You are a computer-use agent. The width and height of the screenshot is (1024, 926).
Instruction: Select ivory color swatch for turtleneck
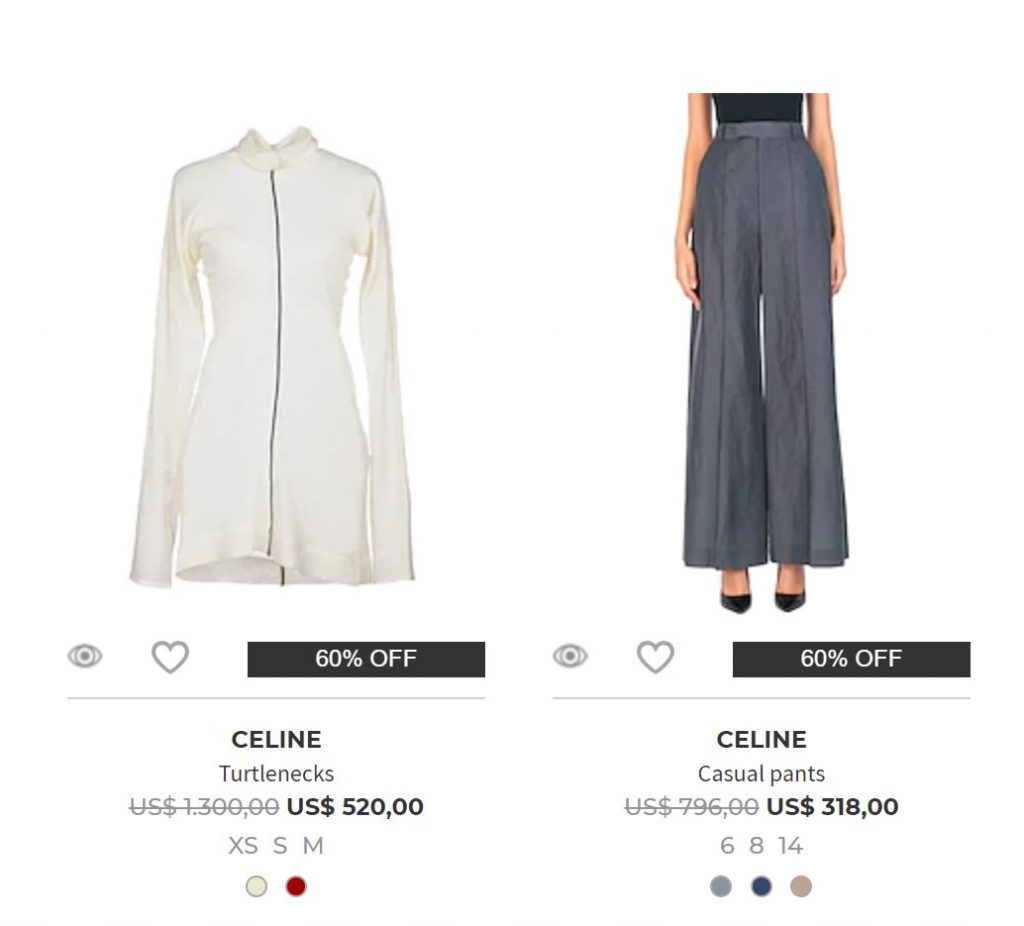click(257, 886)
